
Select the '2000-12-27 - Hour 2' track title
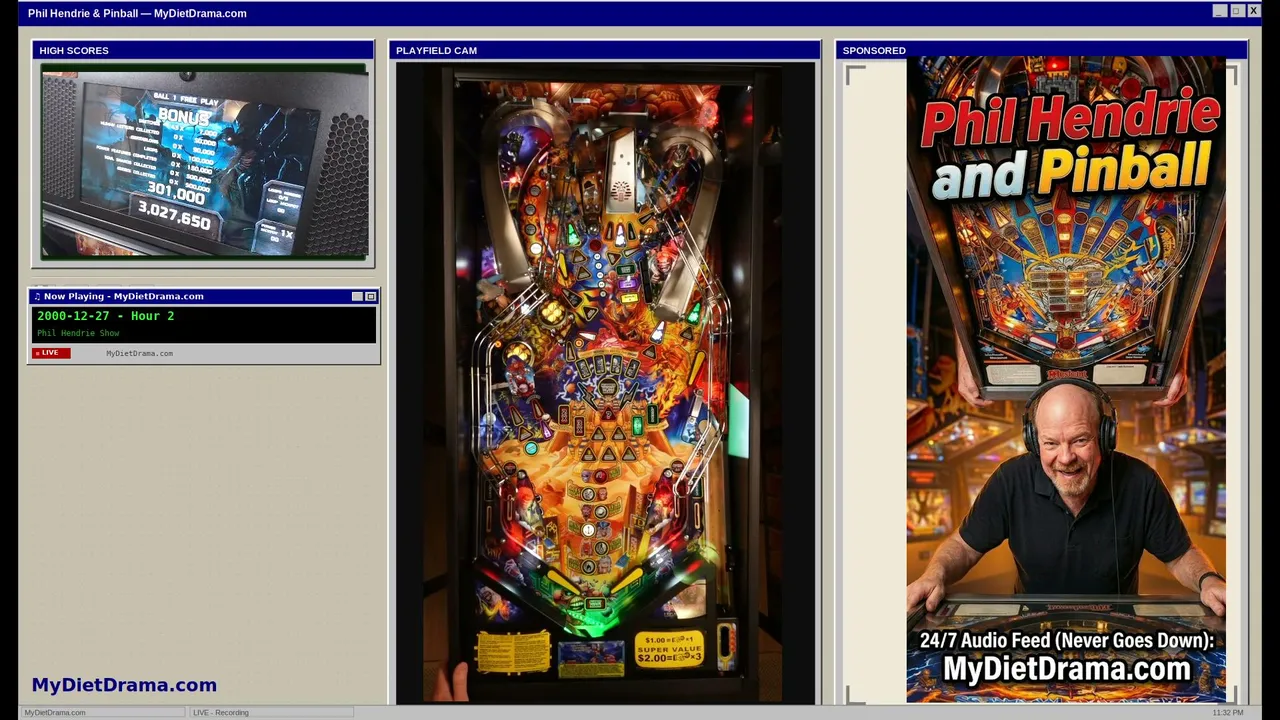tap(106, 316)
